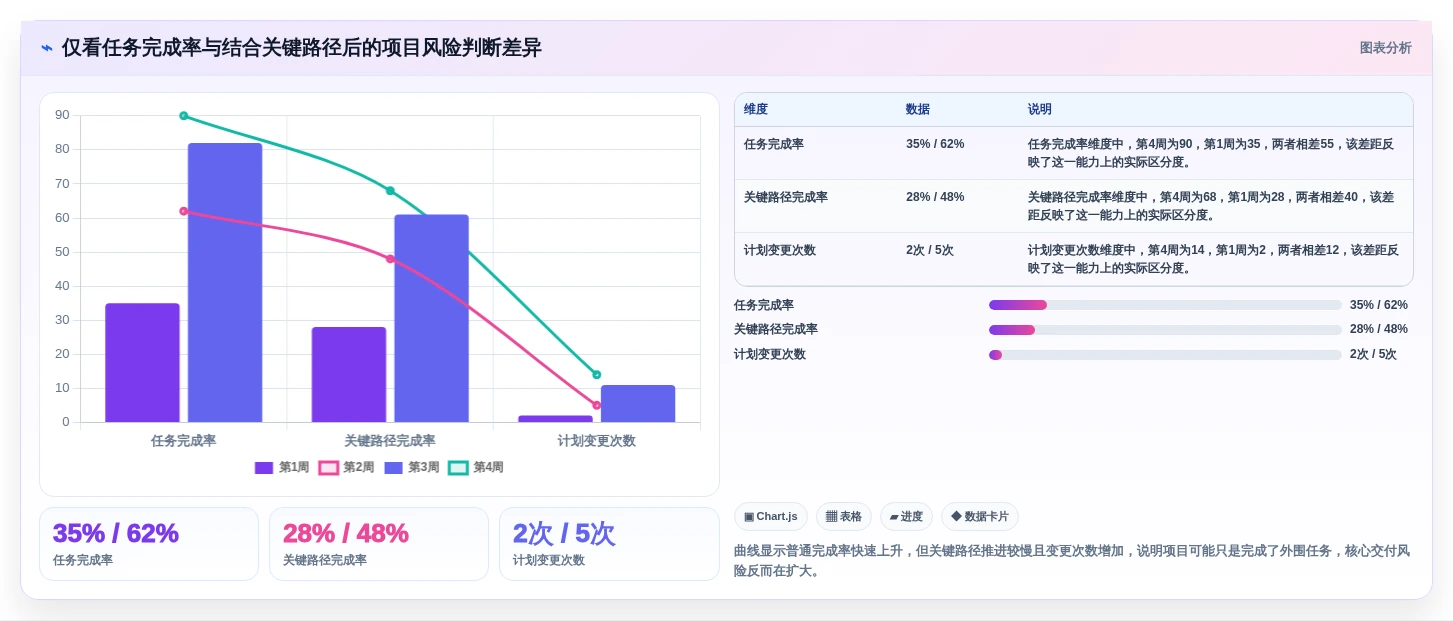The image size is (1453, 621).
Task: Click 任务完成率 description in 说明 column
Action: (1213, 153)
